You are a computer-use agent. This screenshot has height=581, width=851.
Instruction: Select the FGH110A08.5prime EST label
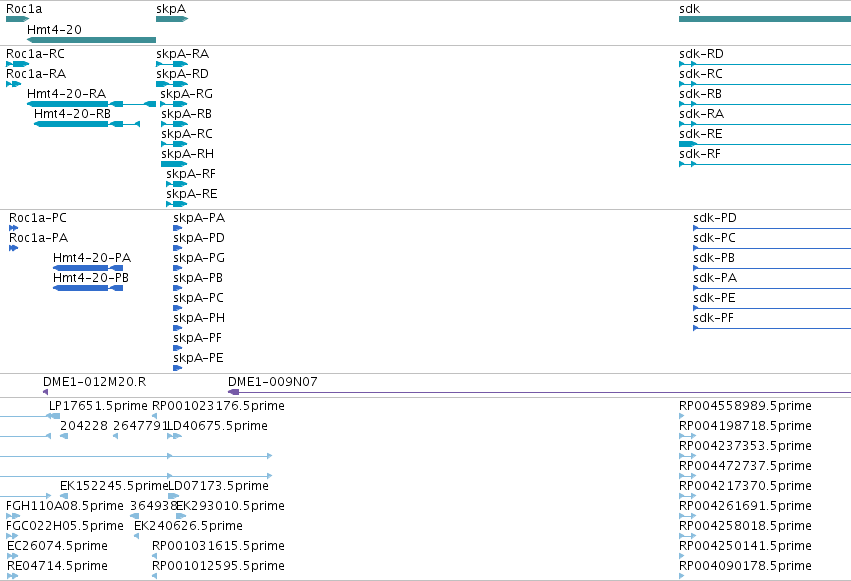(65, 506)
